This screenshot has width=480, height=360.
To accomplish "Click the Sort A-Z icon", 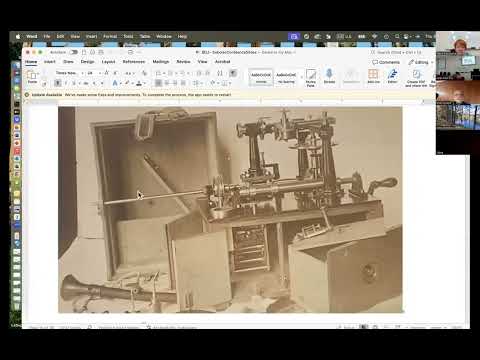I will pyautogui.click(x=220, y=73).
